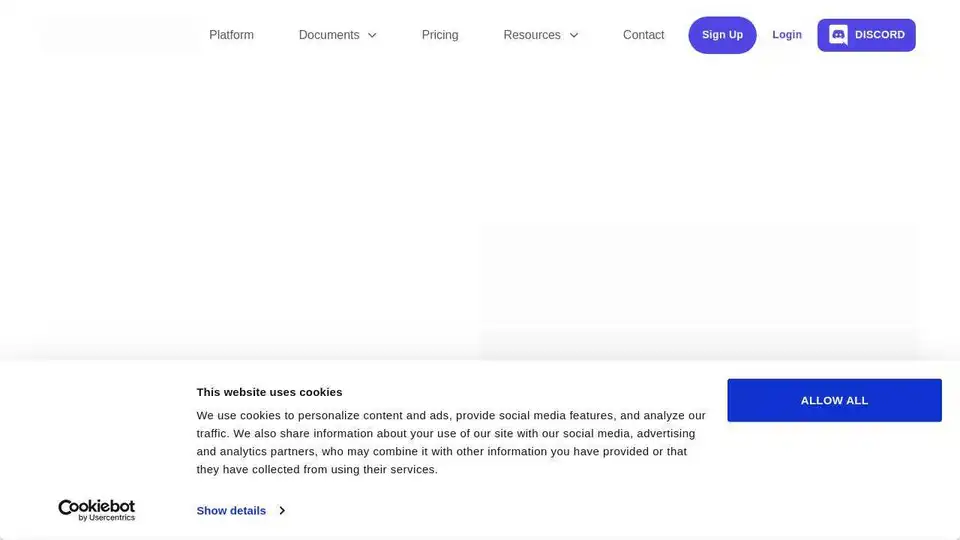This screenshot has width=960, height=540.
Task: Join via the DISCORD button label
Action: 879,35
